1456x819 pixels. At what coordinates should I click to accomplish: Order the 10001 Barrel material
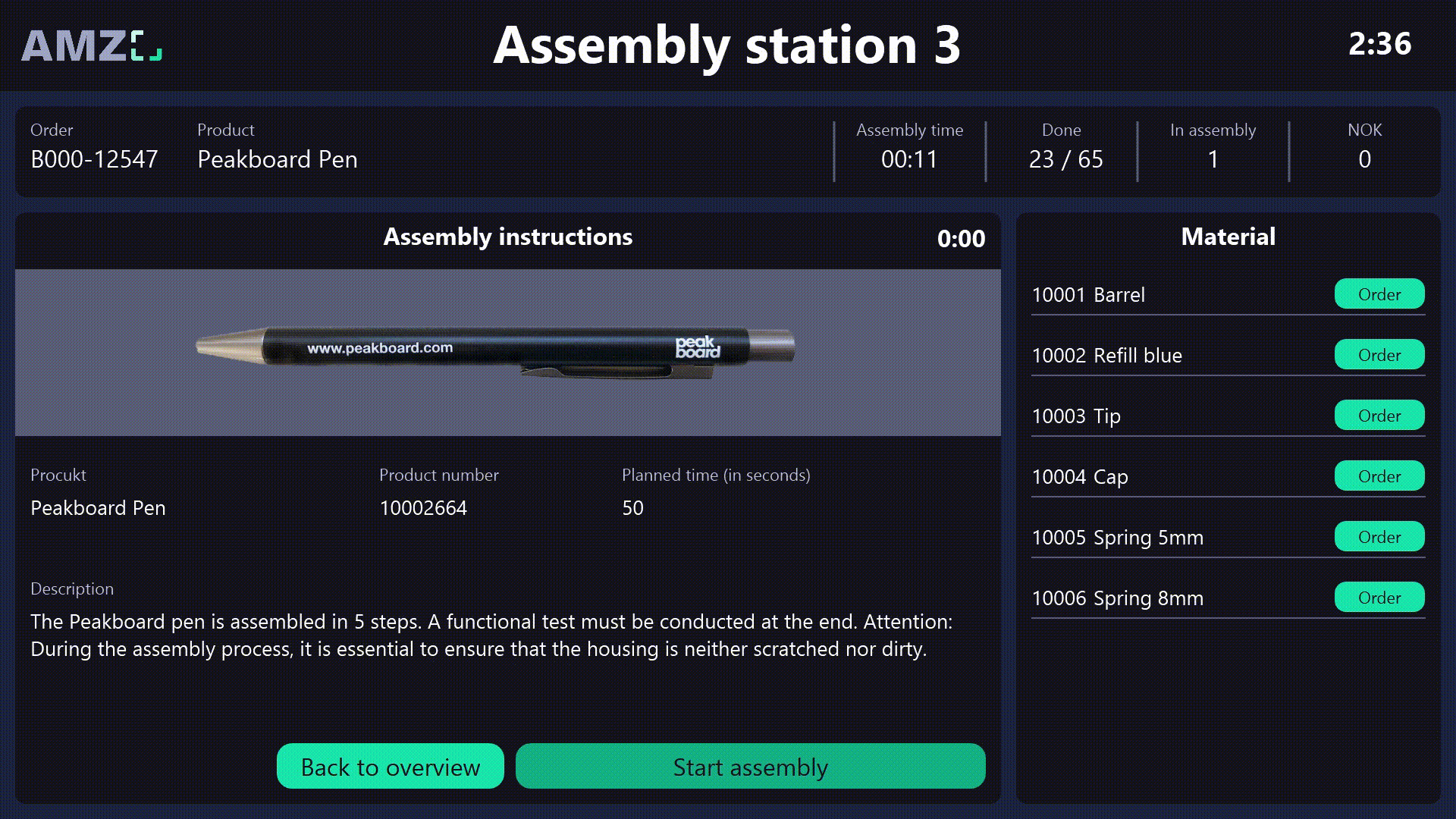pos(1379,294)
